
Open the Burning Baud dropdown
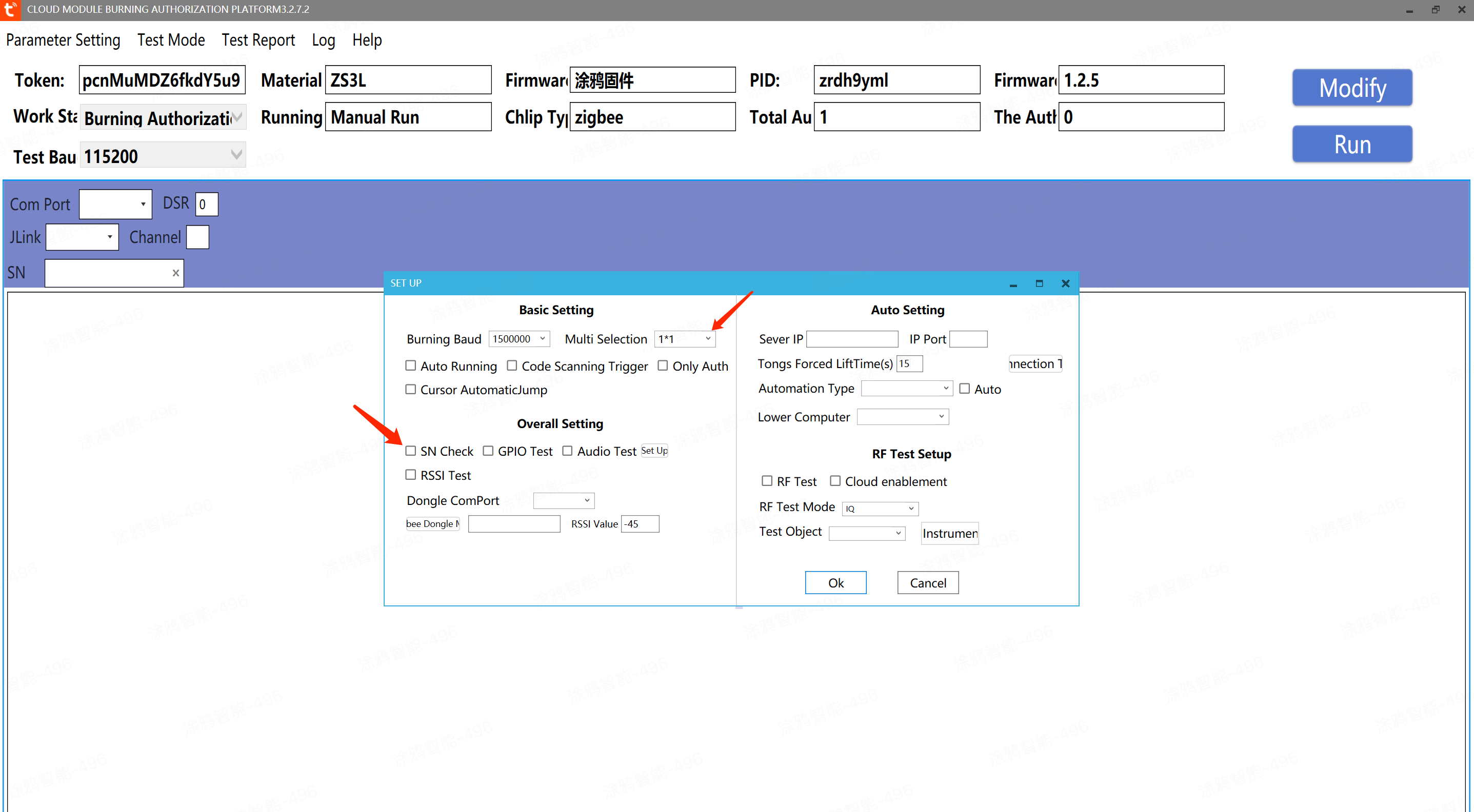tap(543, 339)
